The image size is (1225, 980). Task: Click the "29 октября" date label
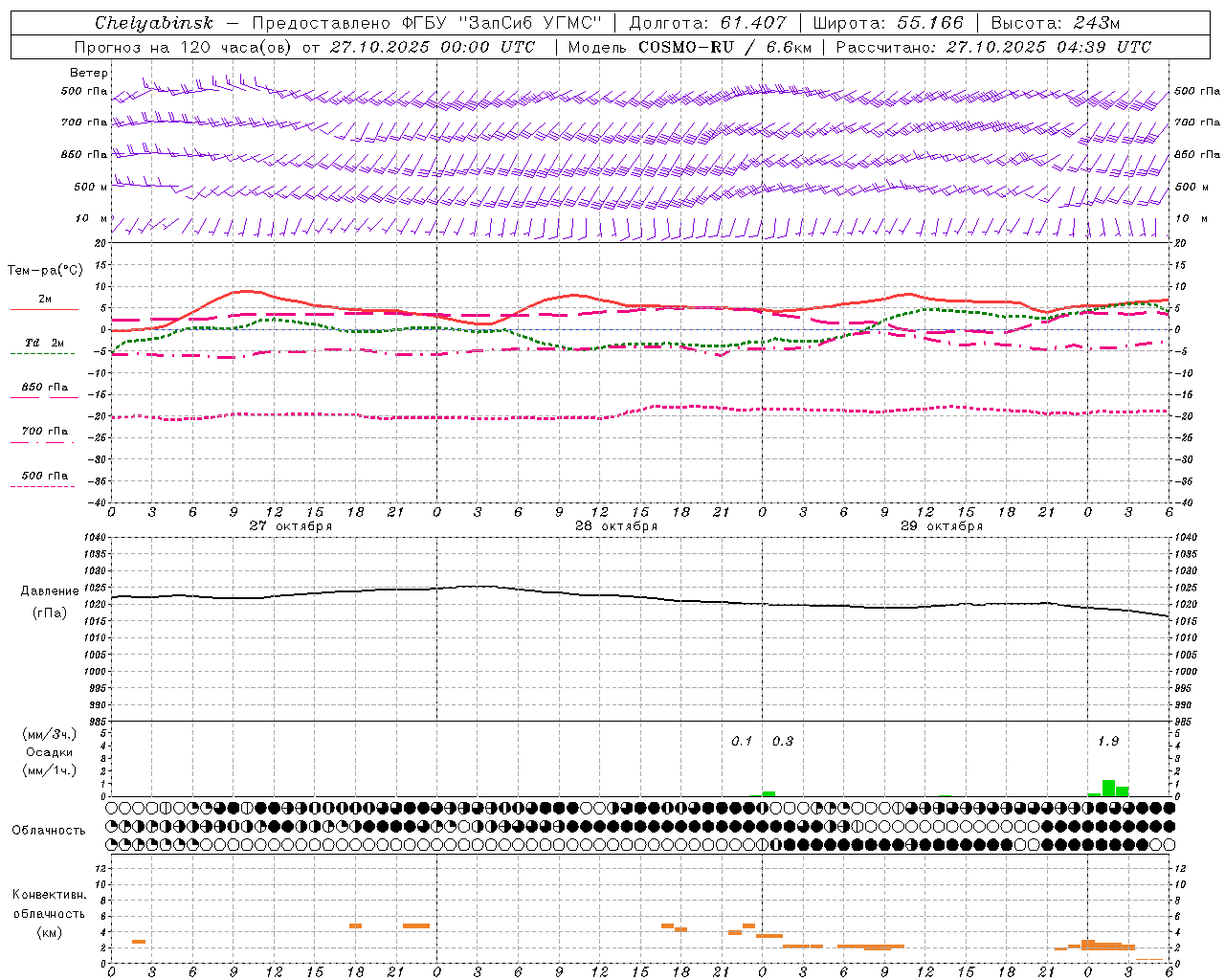pyautogui.click(x=942, y=526)
